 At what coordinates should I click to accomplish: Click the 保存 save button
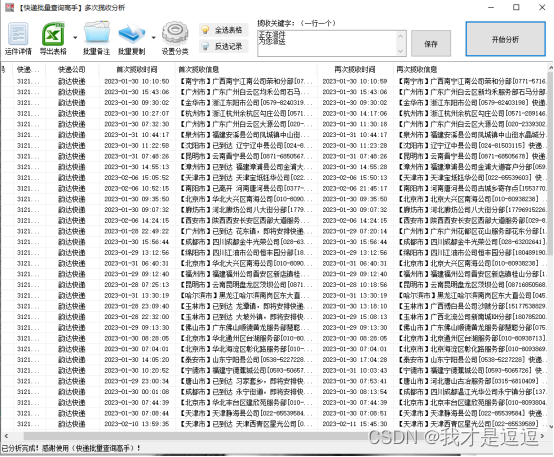(x=431, y=43)
